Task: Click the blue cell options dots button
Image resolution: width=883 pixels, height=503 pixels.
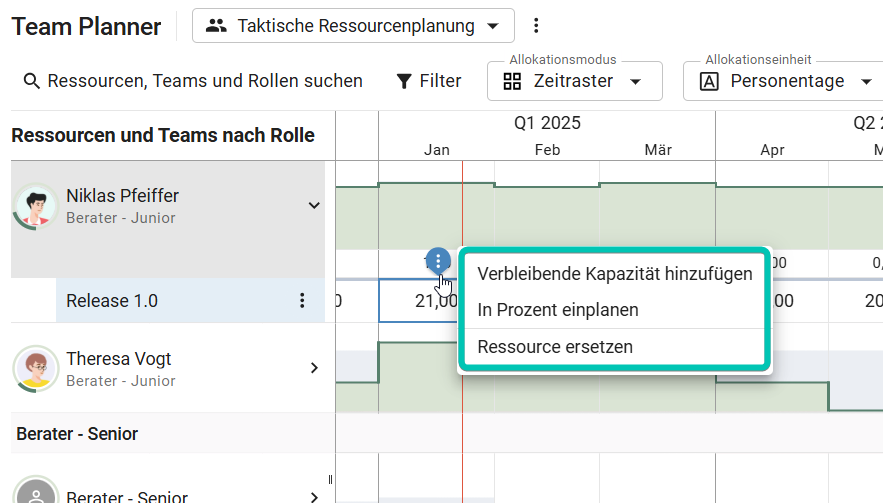Action: [438, 260]
